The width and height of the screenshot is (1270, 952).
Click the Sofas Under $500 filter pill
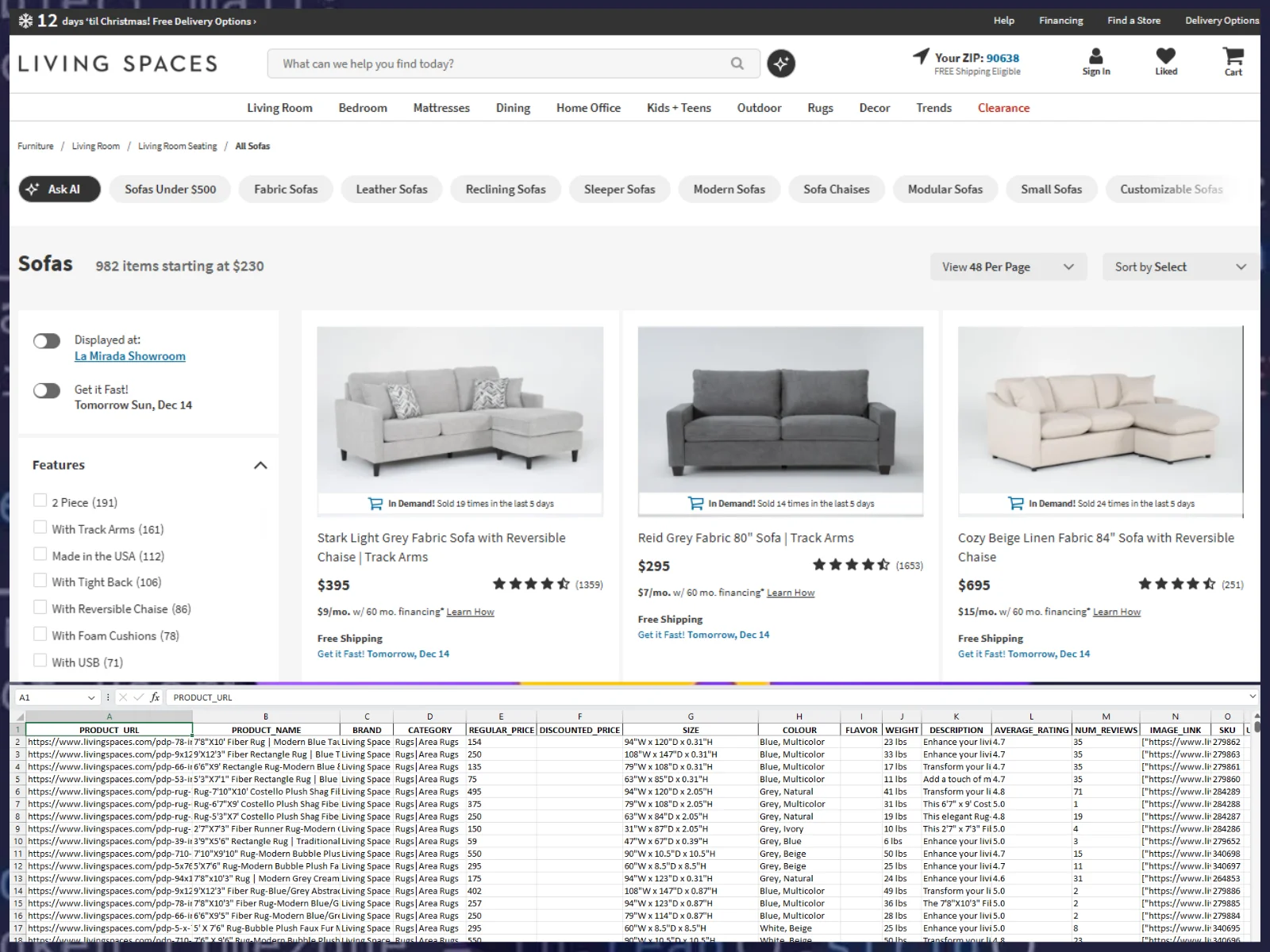point(170,189)
